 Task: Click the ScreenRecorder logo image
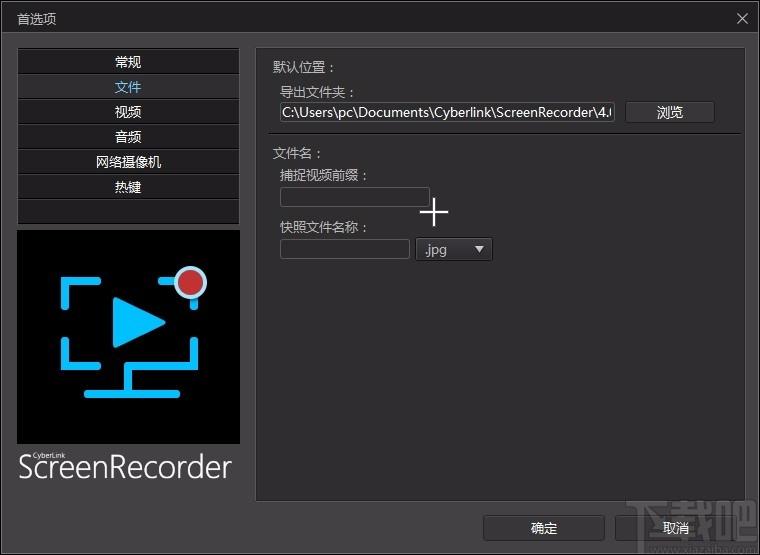(128, 337)
